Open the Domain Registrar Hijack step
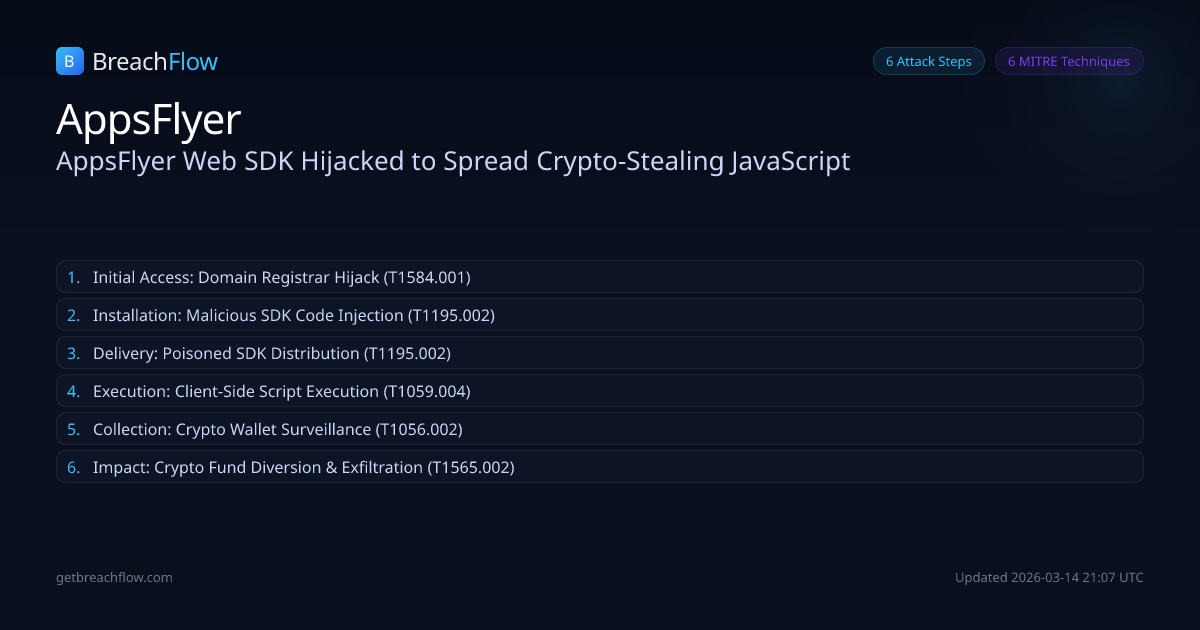The height and width of the screenshot is (630, 1200). tap(281, 277)
